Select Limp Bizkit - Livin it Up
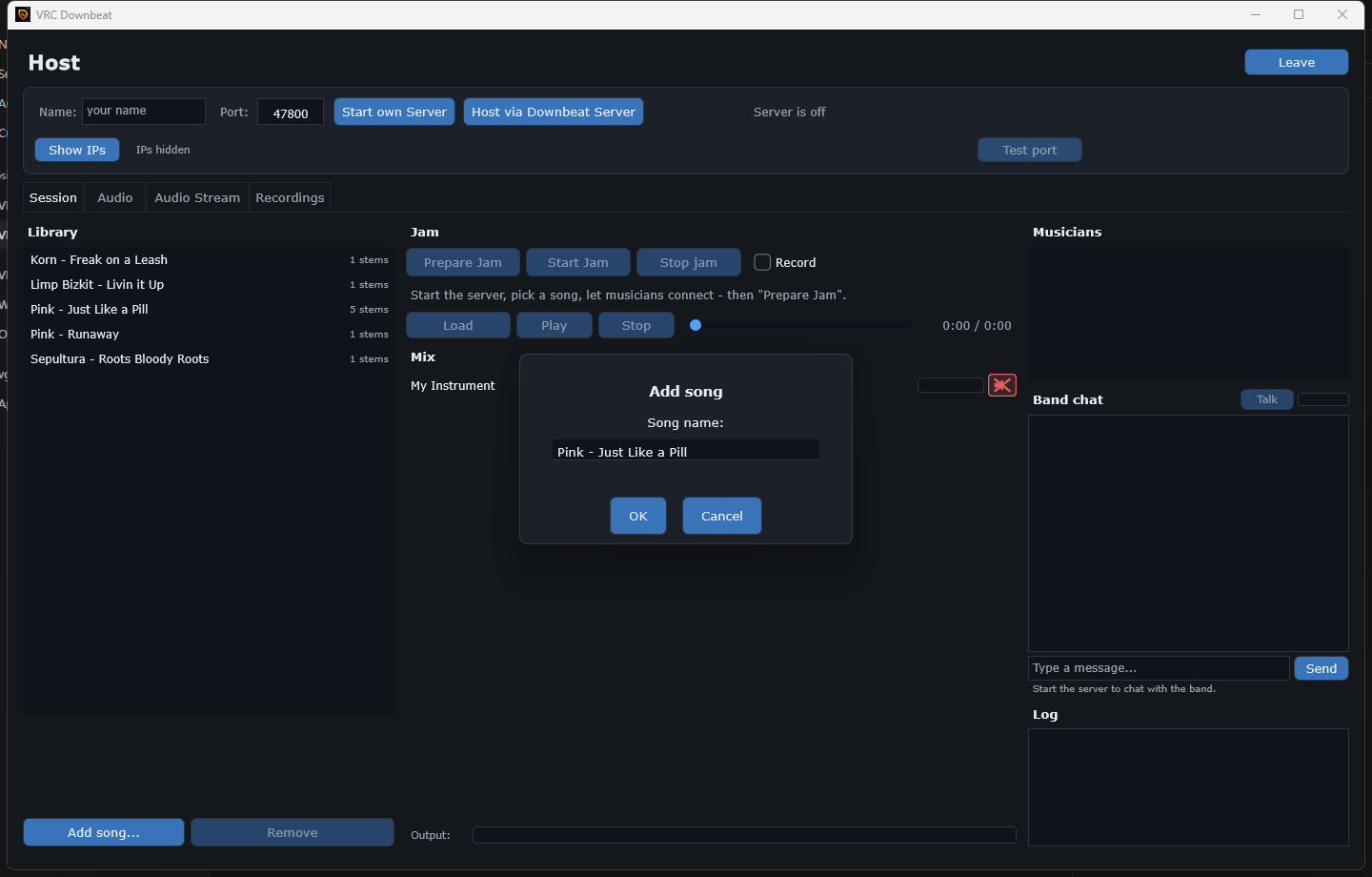This screenshot has width=1372, height=877. pyautogui.click(x=209, y=284)
